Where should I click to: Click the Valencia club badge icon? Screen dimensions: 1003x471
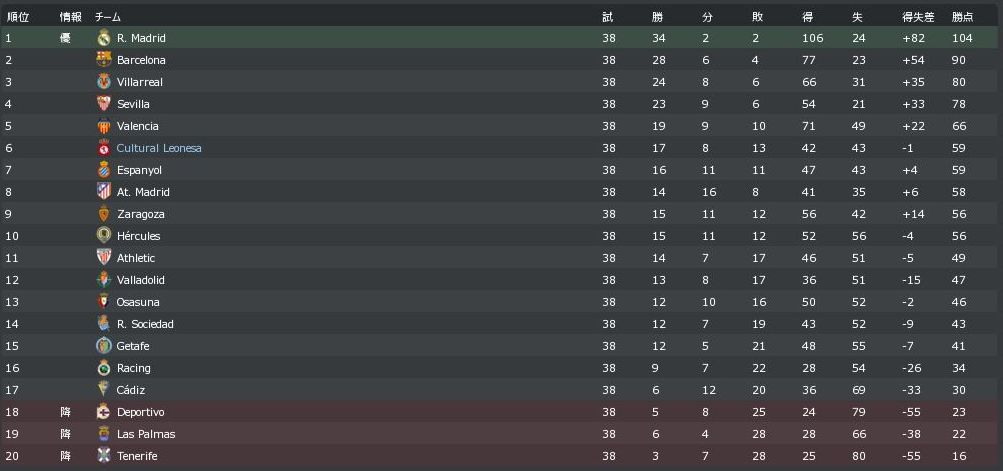[103, 126]
